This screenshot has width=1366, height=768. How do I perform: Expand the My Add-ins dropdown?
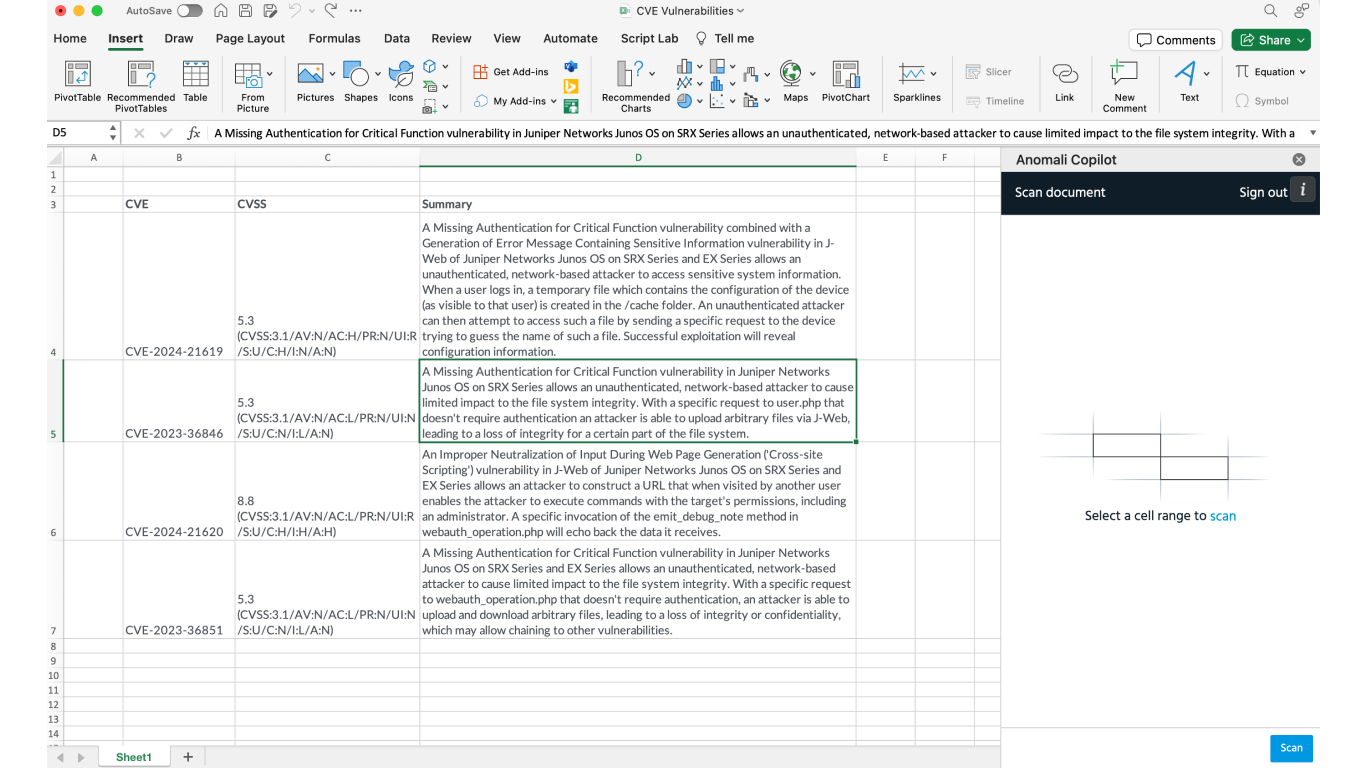[x=554, y=101]
